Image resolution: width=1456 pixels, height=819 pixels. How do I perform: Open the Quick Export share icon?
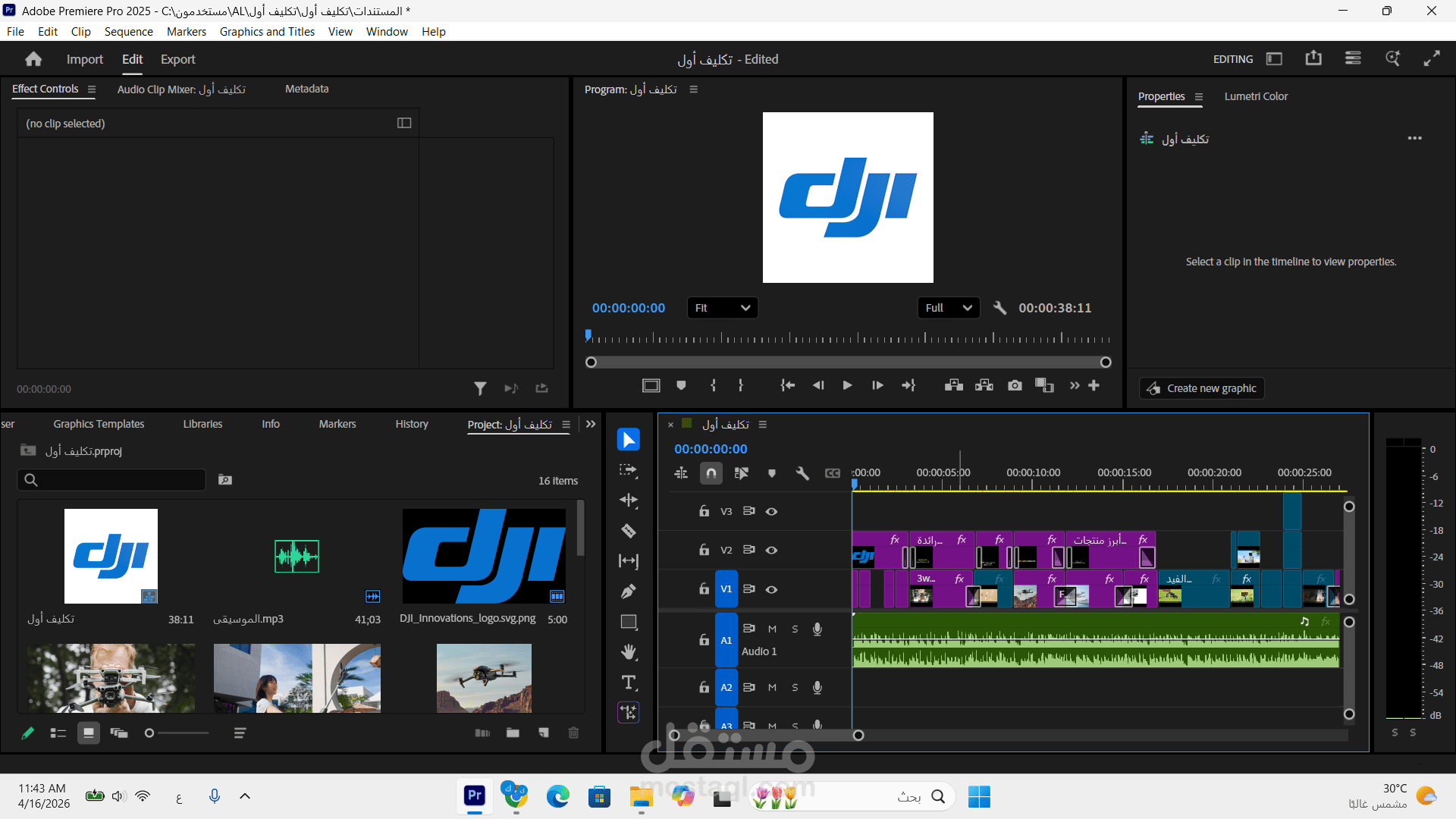(x=1313, y=58)
